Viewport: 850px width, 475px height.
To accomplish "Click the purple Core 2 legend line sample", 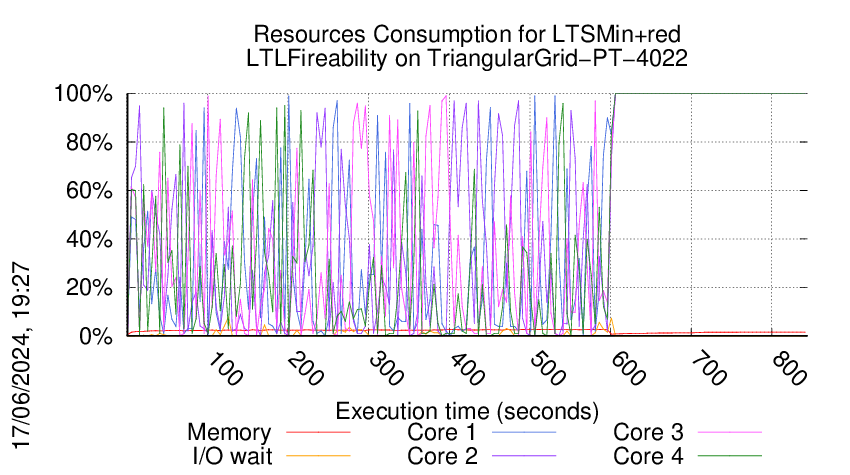I will (x=524, y=456).
